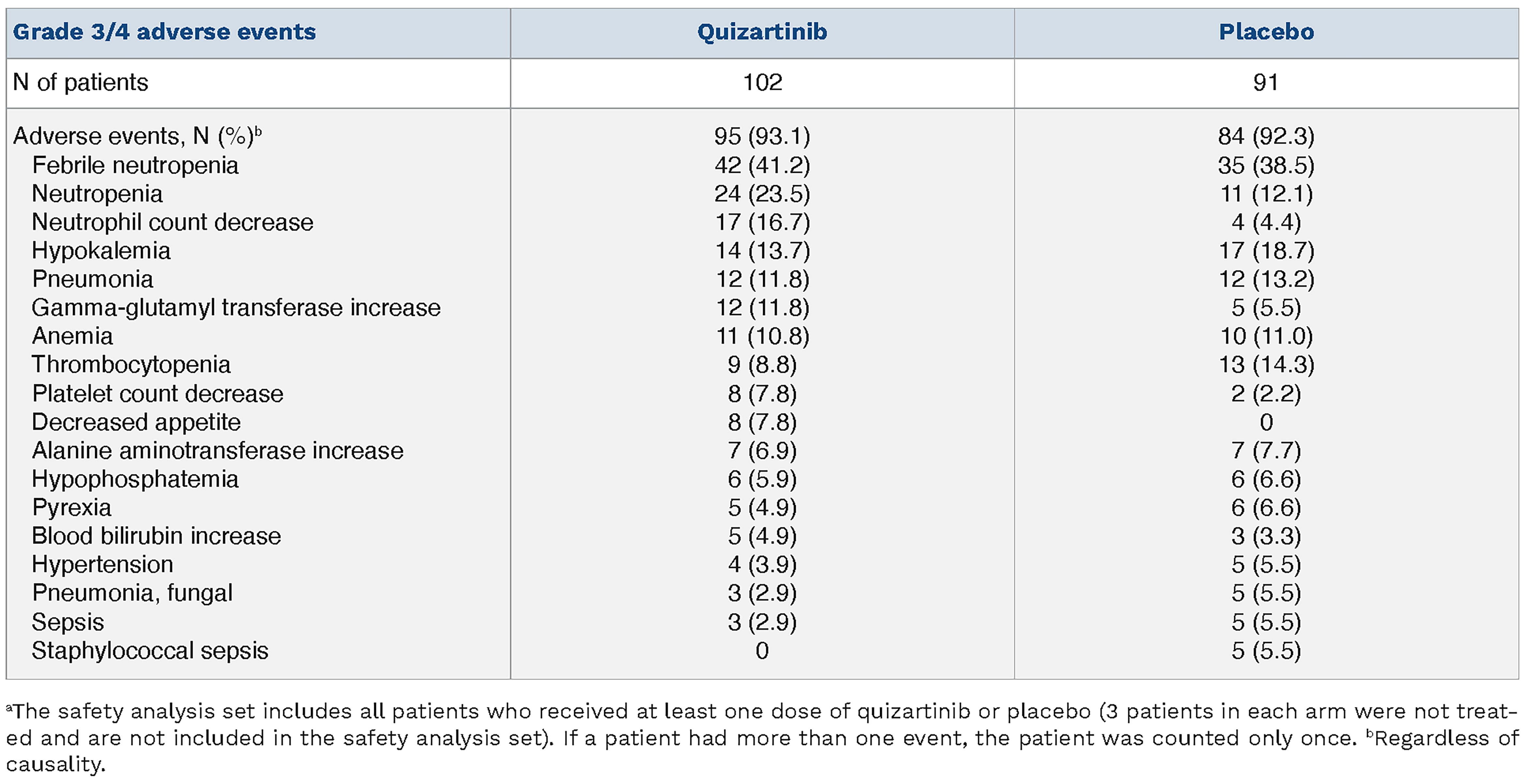Select the N of patients row label
The image size is (1528, 784).
[x=81, y=82]
